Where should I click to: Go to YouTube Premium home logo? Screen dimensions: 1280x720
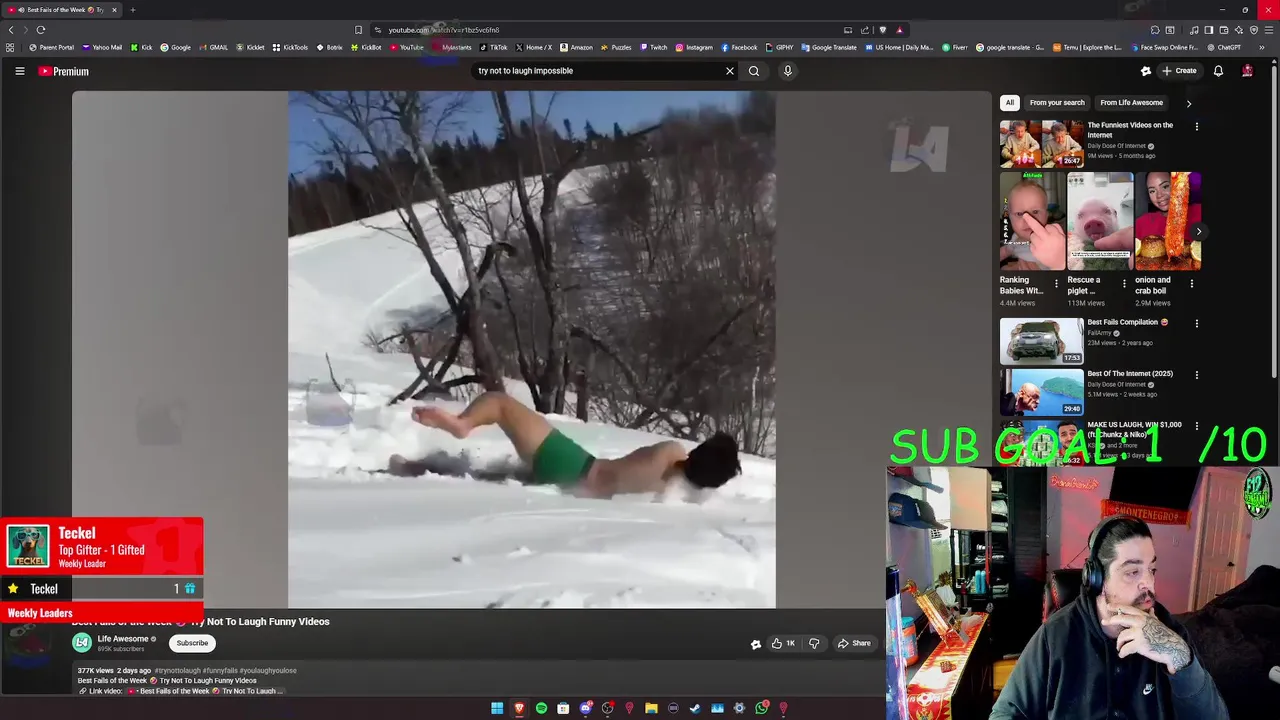[64, 71]
